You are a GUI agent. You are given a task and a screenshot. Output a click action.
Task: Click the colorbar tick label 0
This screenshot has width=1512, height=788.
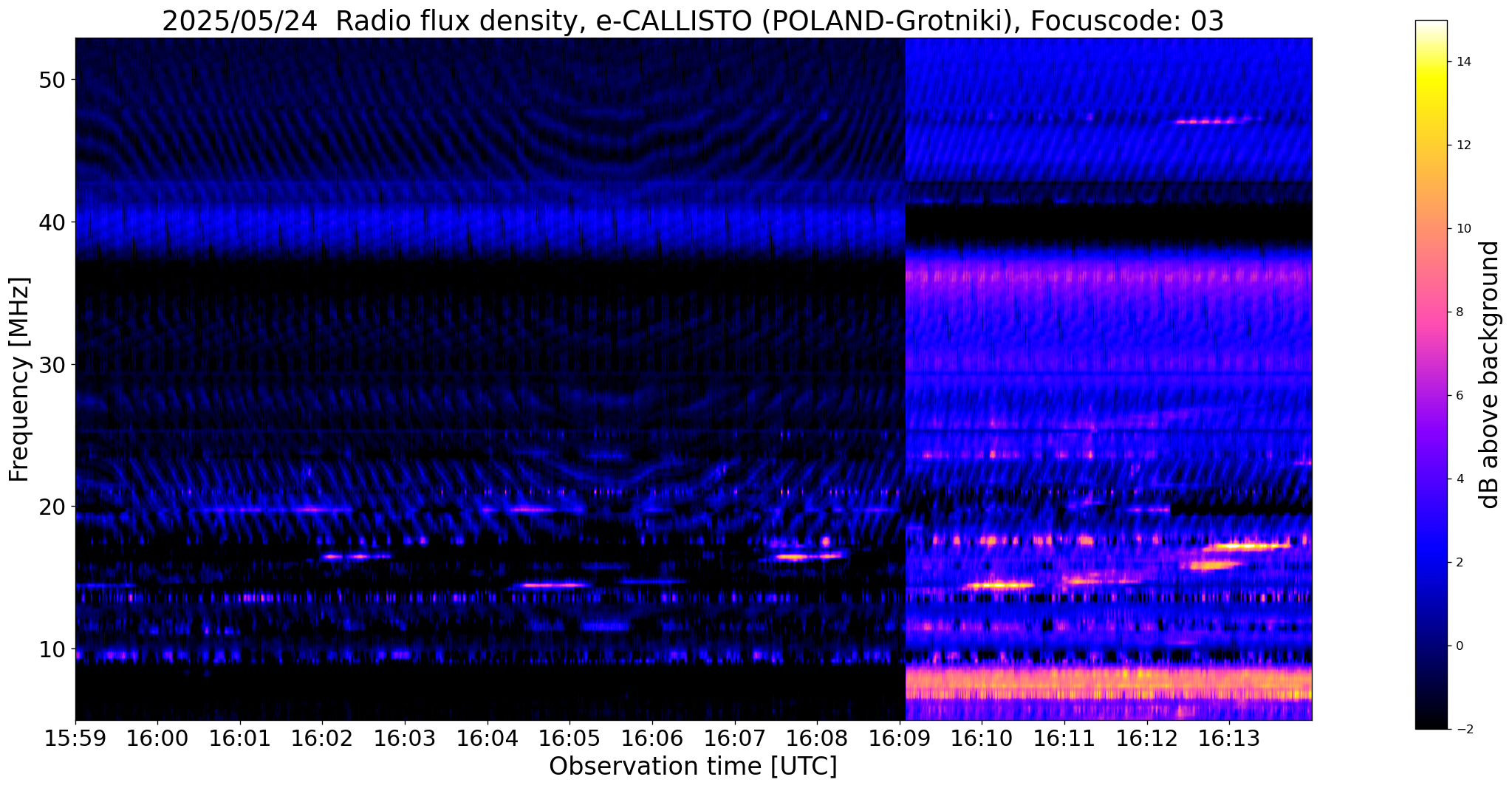(x=1460, y=646)
